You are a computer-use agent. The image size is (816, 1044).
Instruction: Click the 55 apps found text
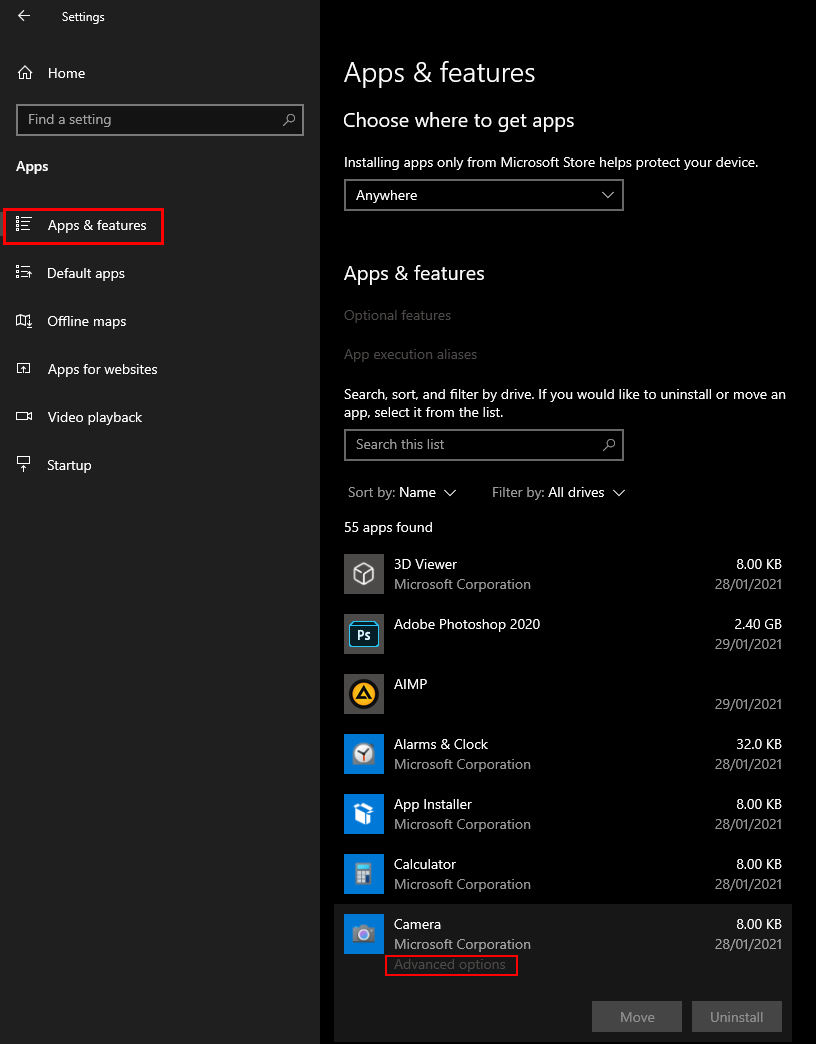388,527
